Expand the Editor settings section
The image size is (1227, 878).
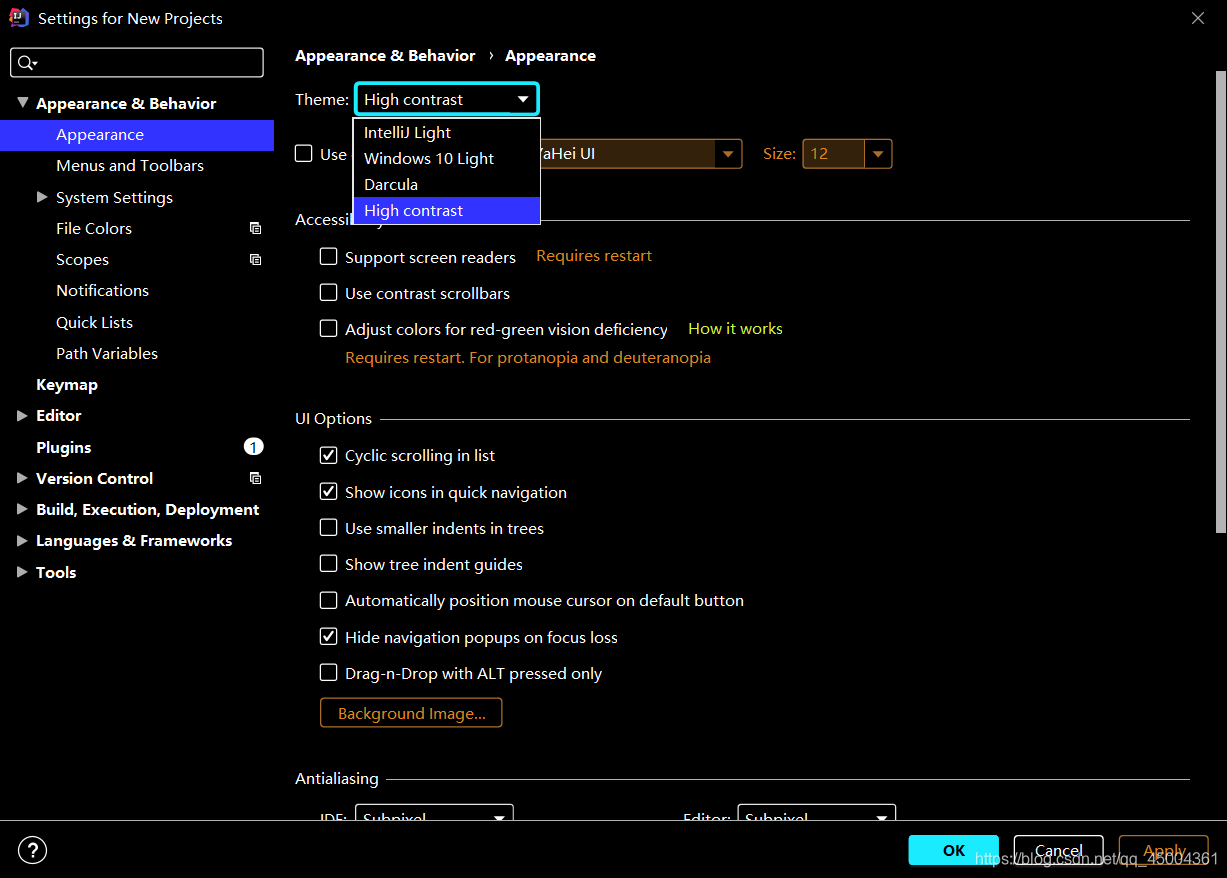(22, 415)
